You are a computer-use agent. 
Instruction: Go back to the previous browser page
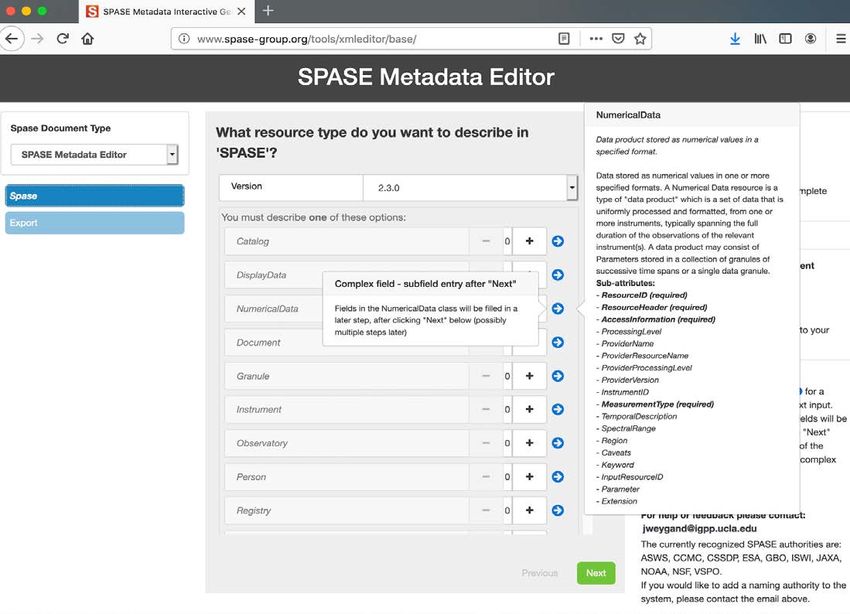click(12, 38)
